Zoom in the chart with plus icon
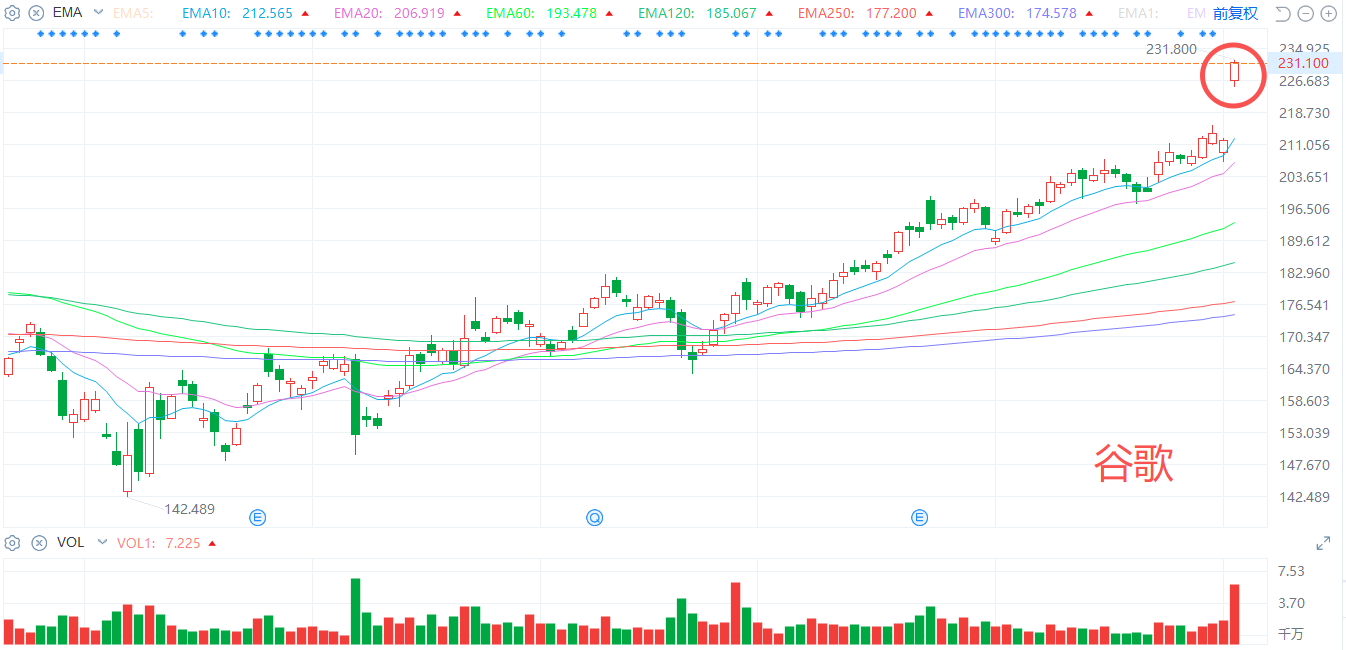 point(1329,13)
